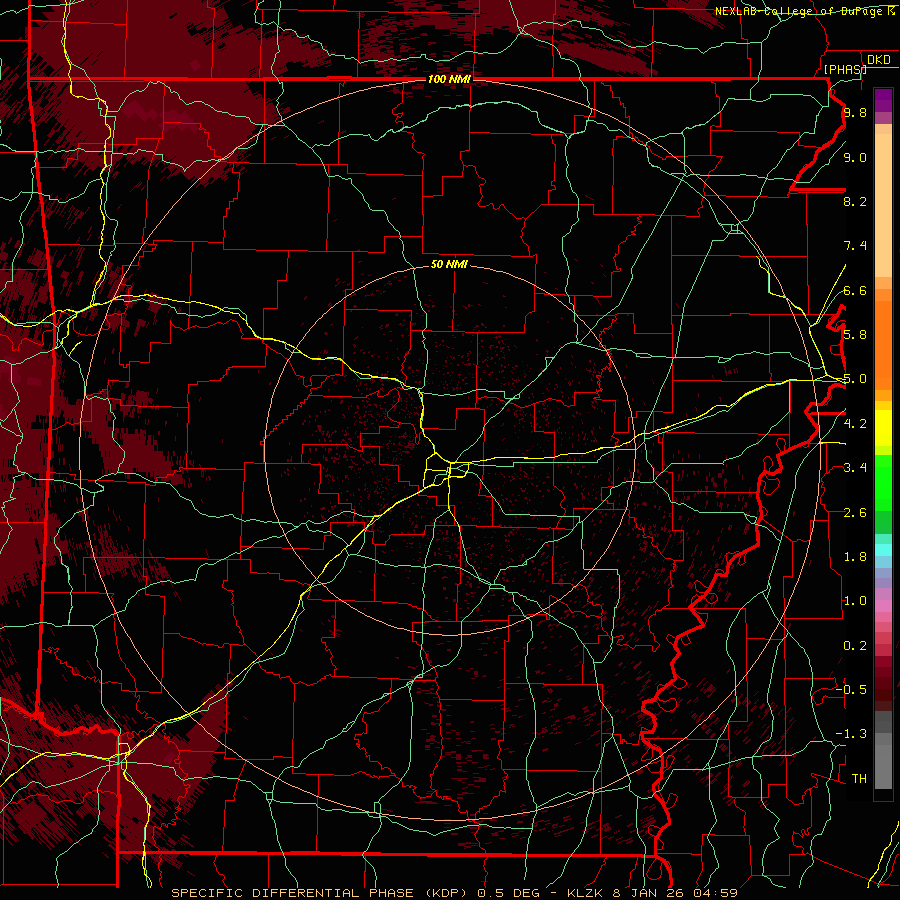This screenshot has width=900, height=900.
Task: Click the DKD label above the color scale
Action: click(878, 60)
